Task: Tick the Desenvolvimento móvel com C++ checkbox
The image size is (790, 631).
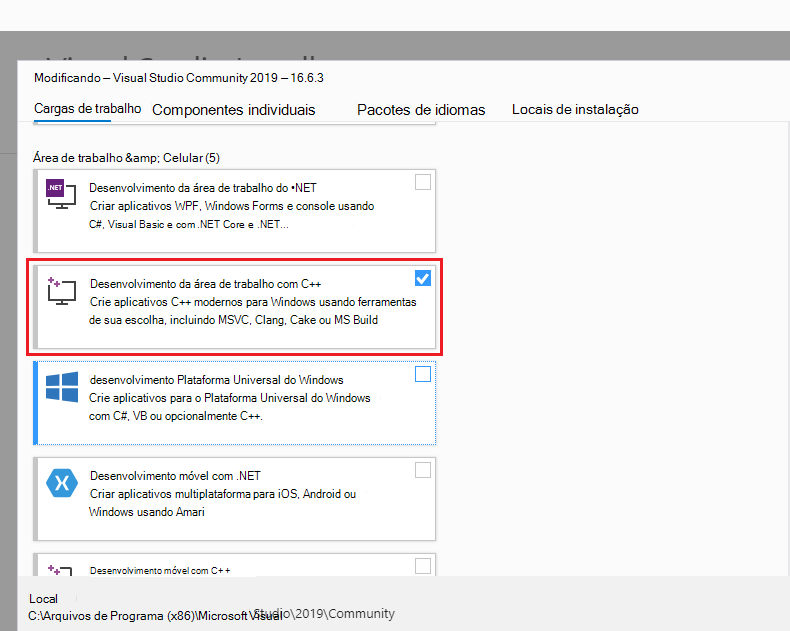Action: click(423, 566)
